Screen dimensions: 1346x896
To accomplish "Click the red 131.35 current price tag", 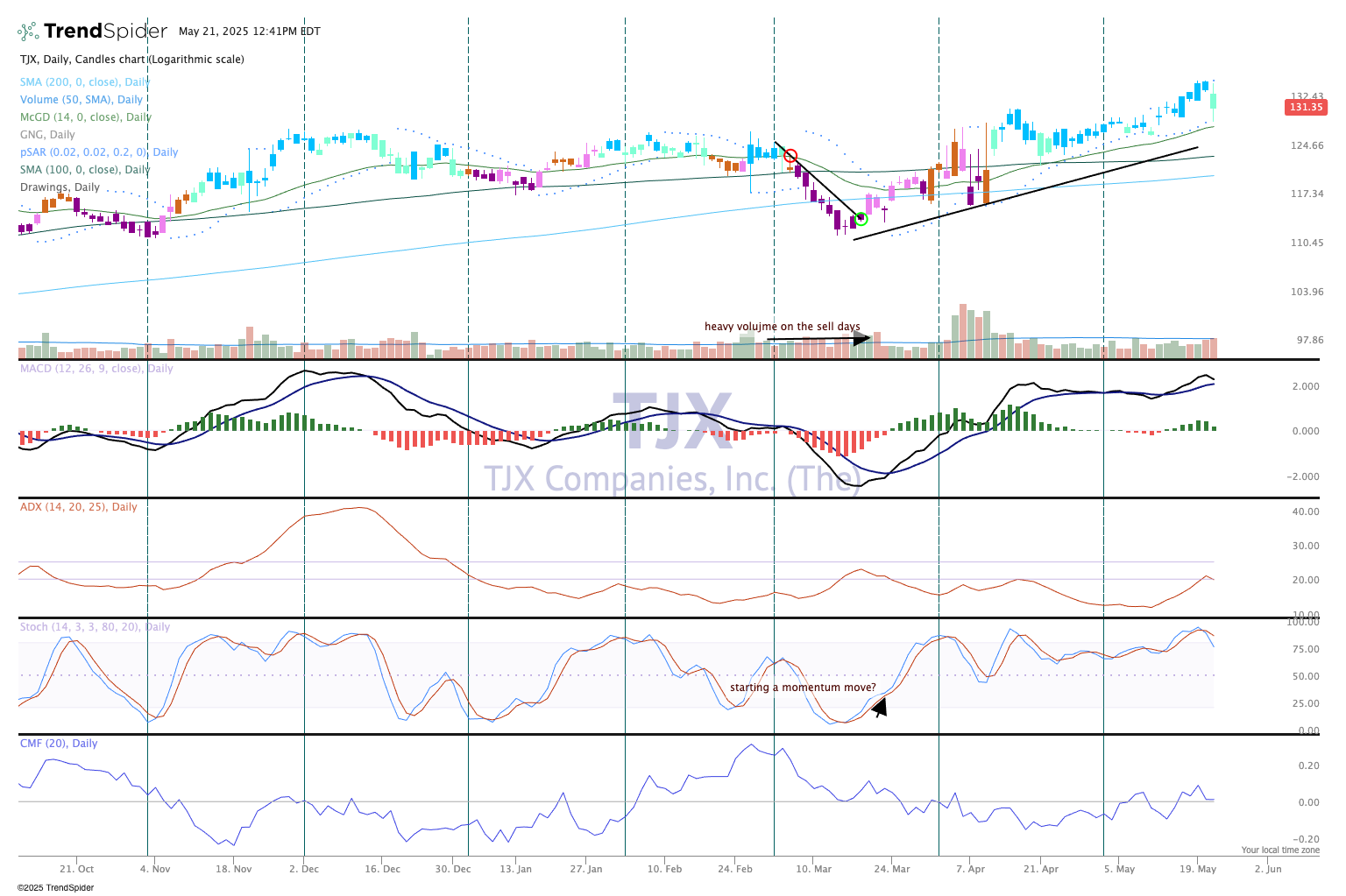I will [1305, 107].
